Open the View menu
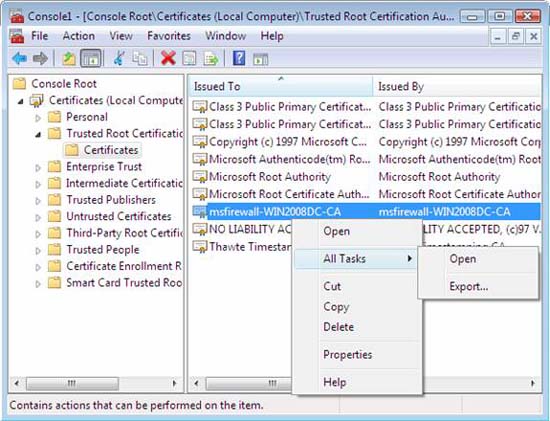Viewport: 550px width, 421px height. (121, 36)
